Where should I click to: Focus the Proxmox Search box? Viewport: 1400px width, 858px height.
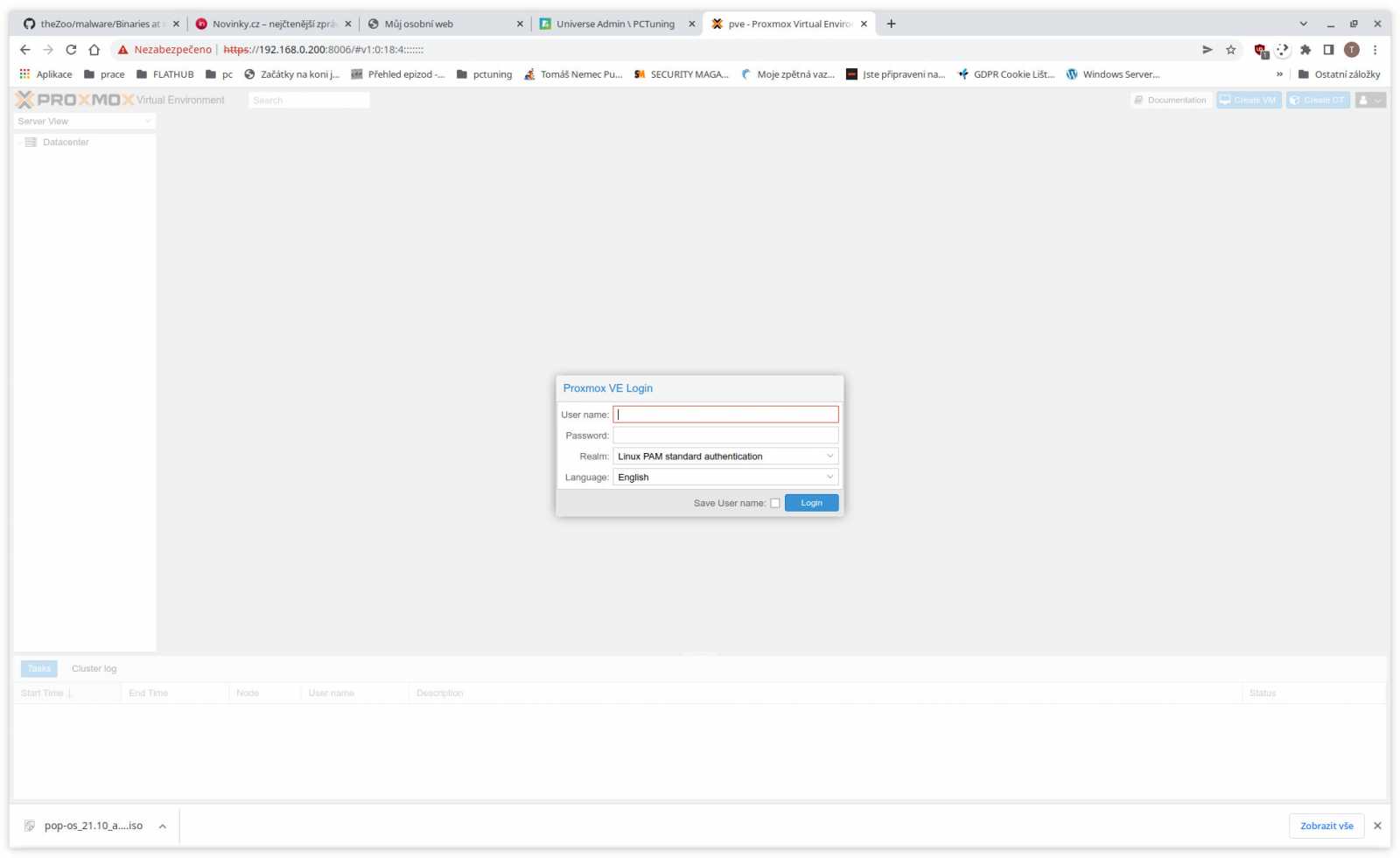pos(309,101)
